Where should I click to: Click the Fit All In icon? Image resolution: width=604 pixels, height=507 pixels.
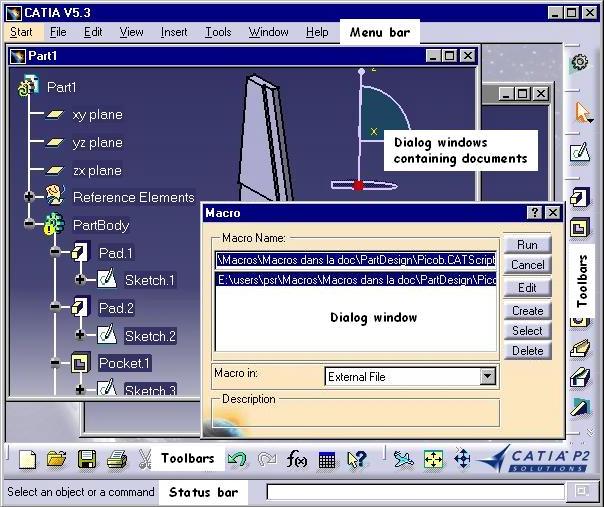[433, 459]
